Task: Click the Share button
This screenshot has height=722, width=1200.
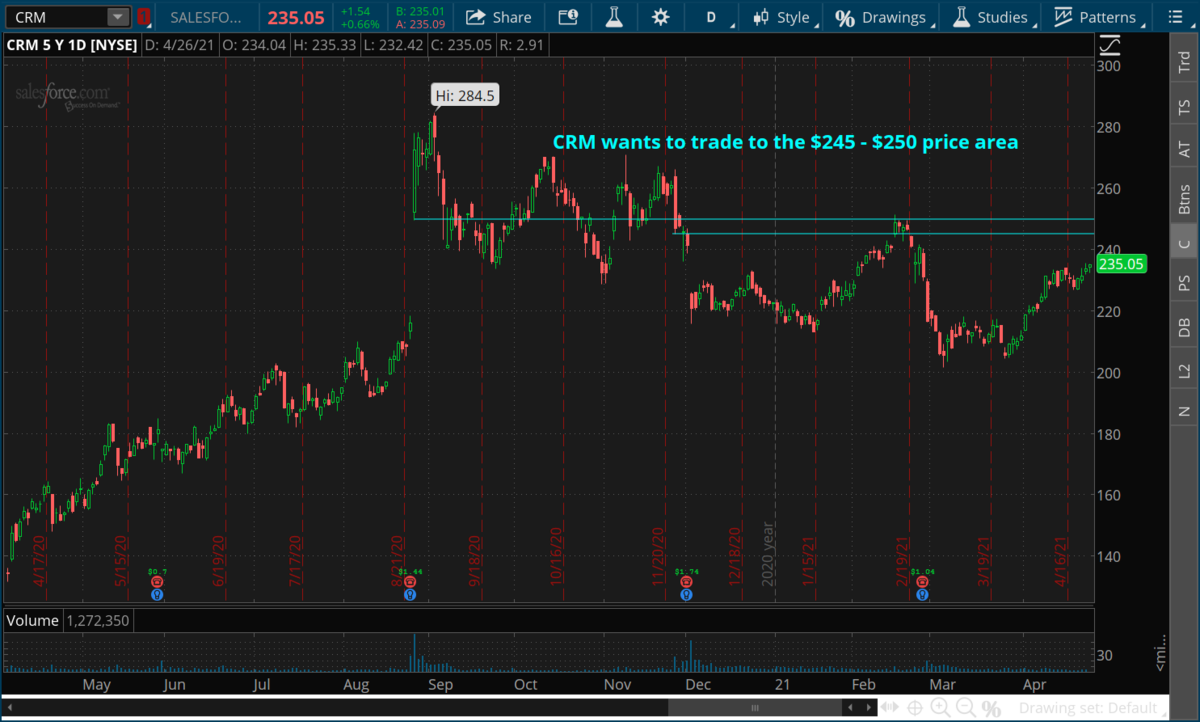Action: click(x=498, y=17)
